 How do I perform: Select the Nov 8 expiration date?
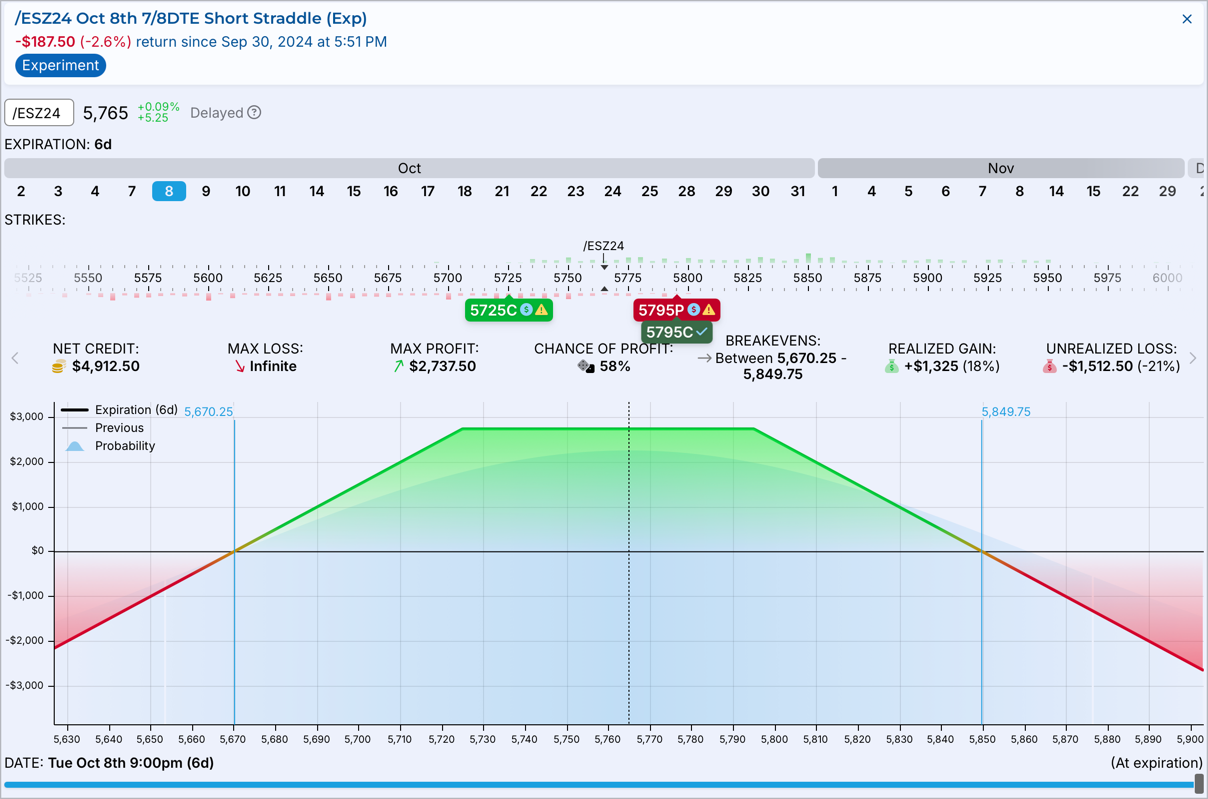click(x=1020, y=191)
